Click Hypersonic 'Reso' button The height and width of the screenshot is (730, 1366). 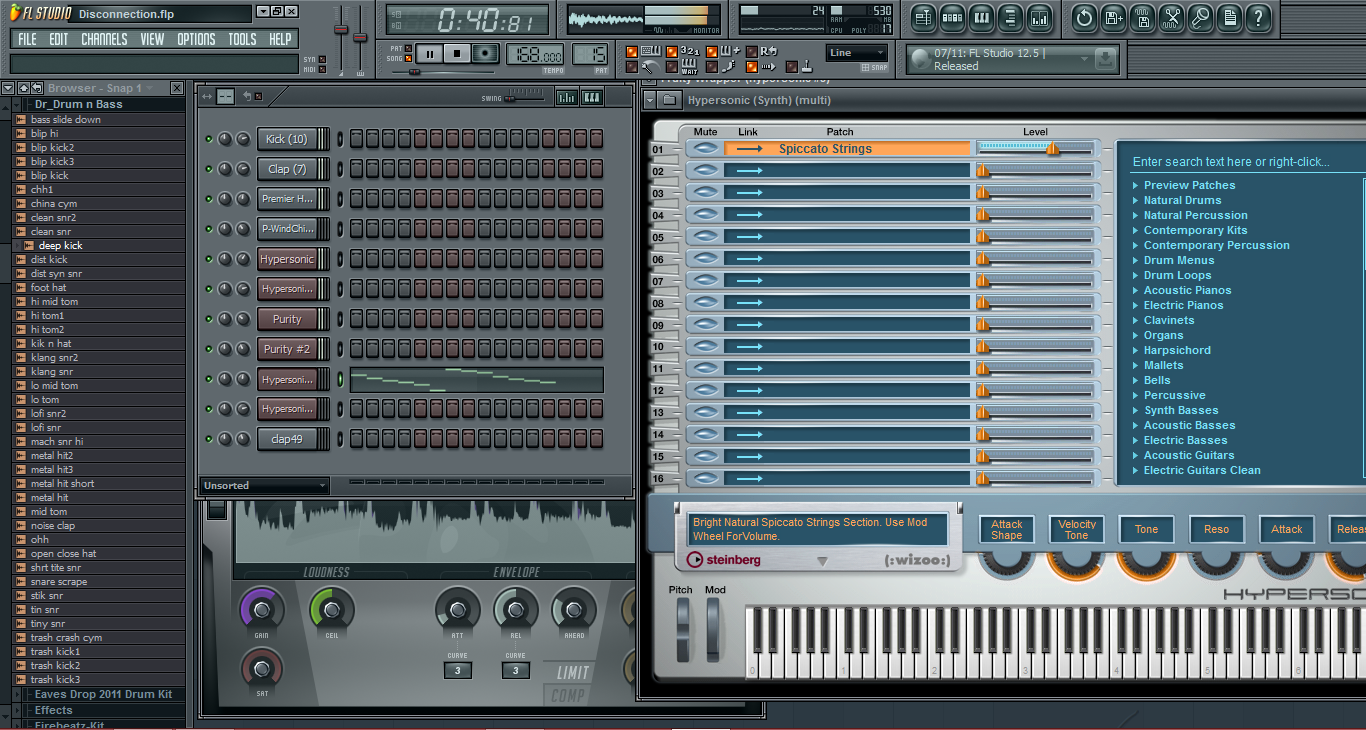coord(1217,530)
